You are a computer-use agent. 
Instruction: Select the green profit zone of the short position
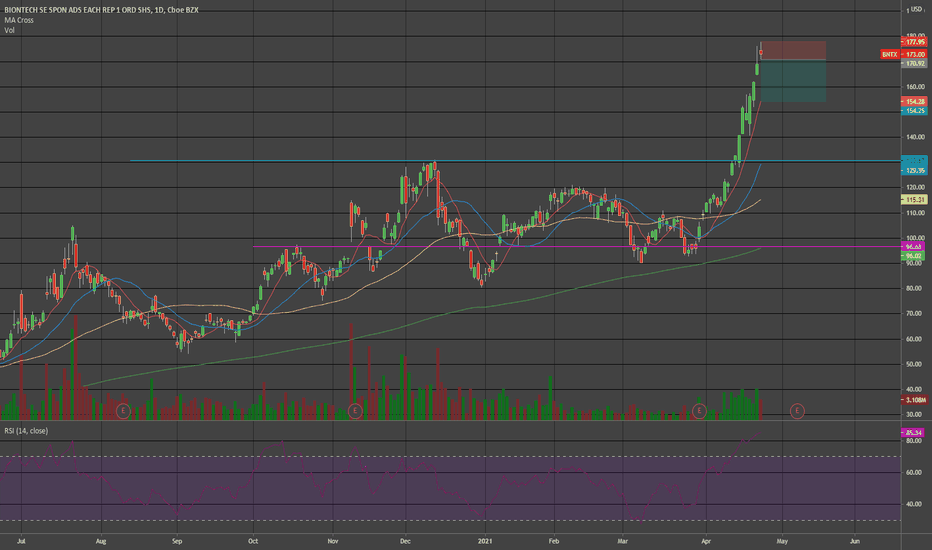coord(794,81)
